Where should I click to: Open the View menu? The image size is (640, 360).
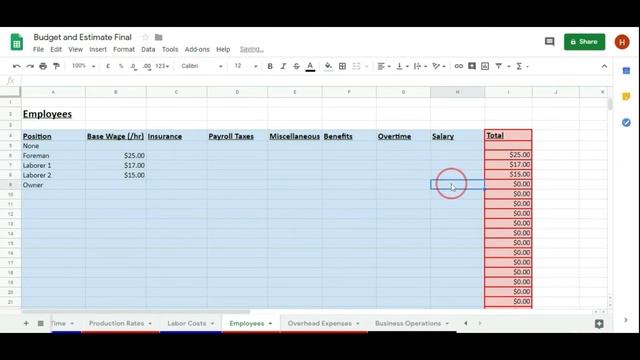tap(76, 49)
